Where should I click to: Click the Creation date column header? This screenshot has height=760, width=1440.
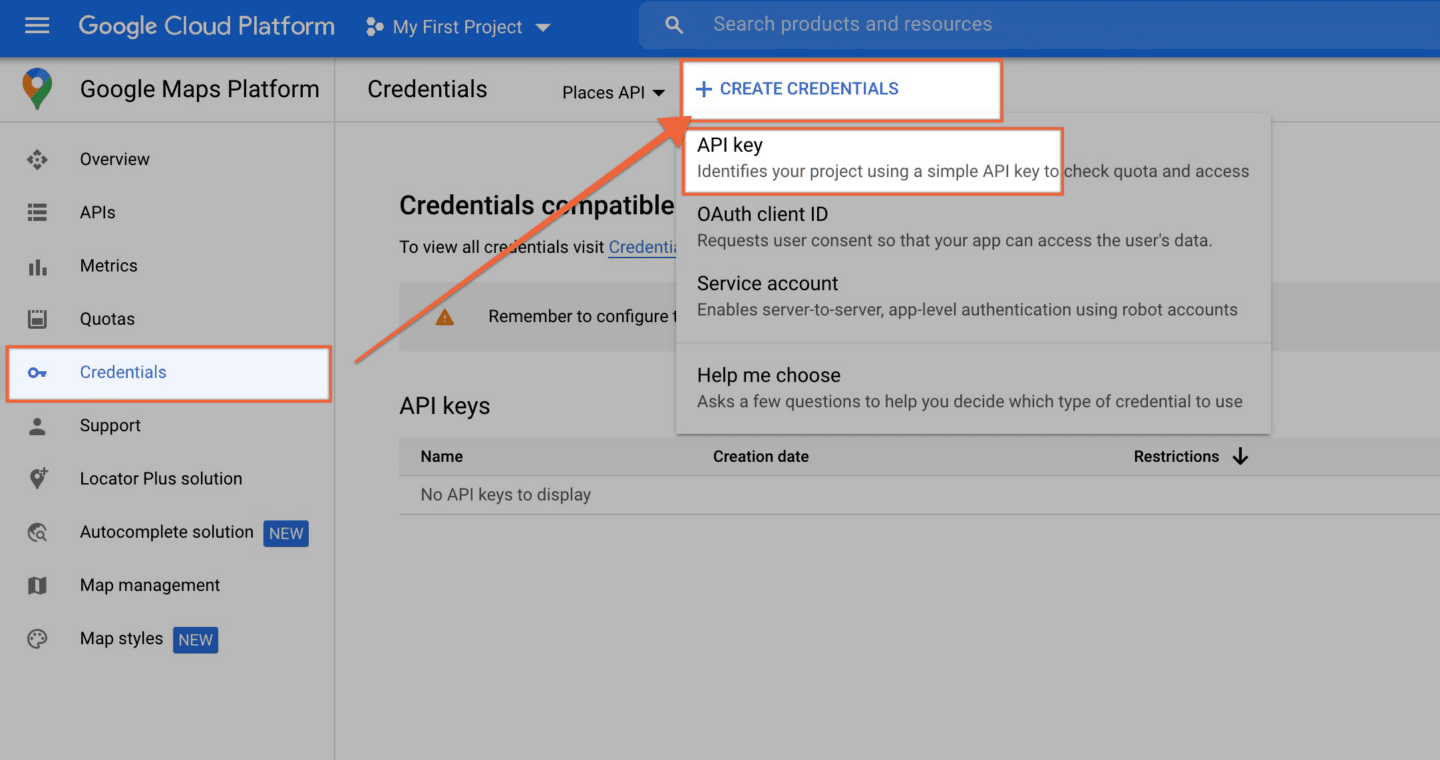[761, 456]
